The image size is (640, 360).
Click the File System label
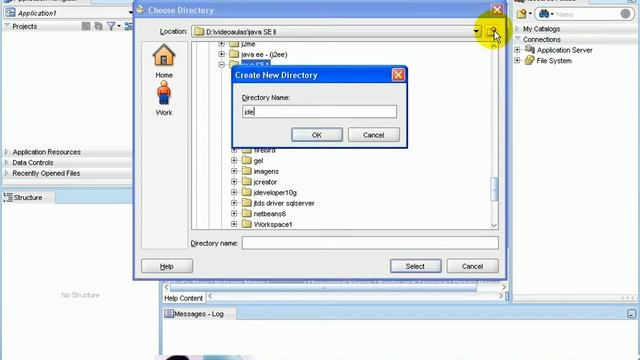pyautogui.click(x=554, y=60)
